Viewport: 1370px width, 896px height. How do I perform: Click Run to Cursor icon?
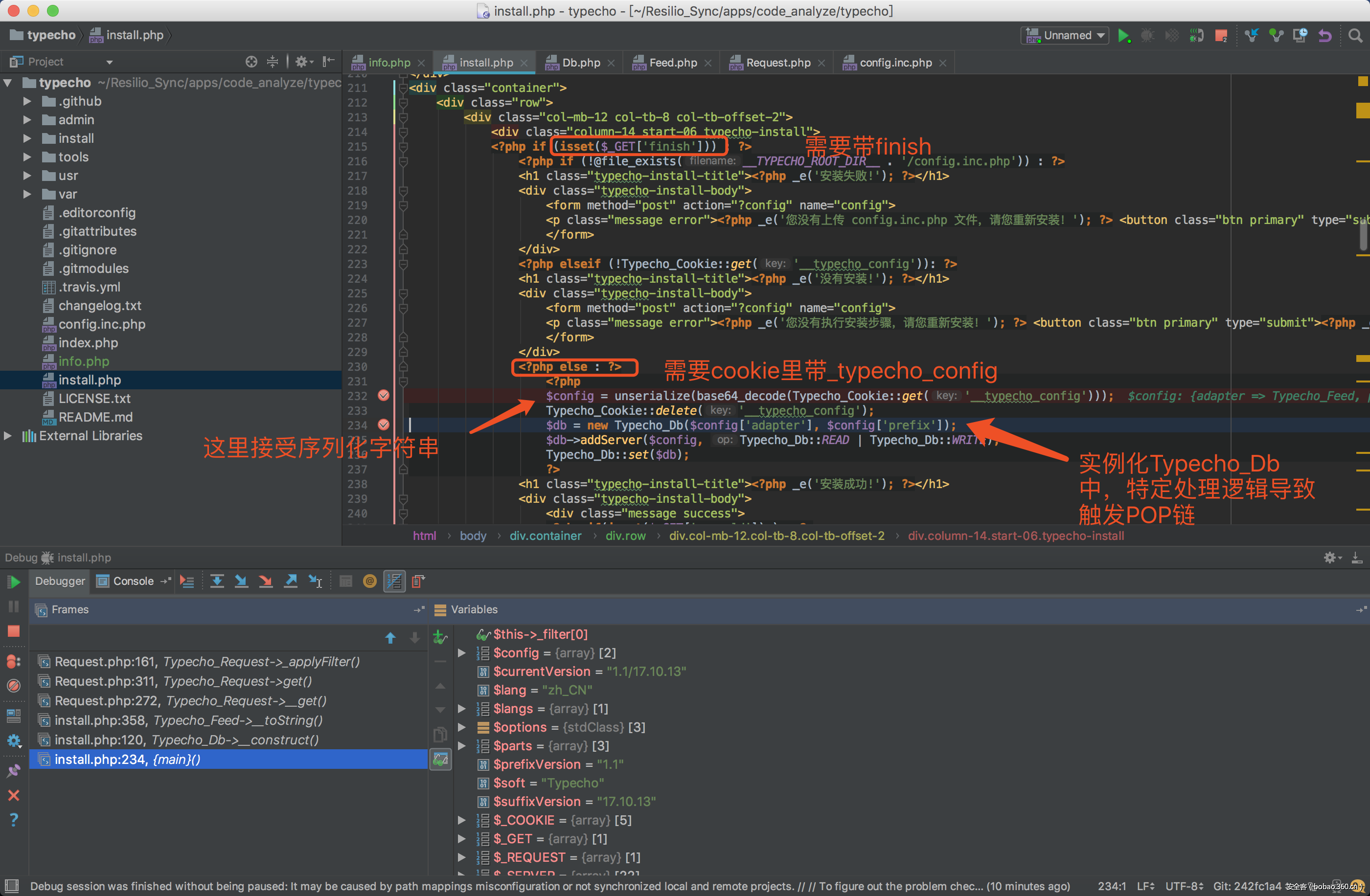tap(315, 581)
